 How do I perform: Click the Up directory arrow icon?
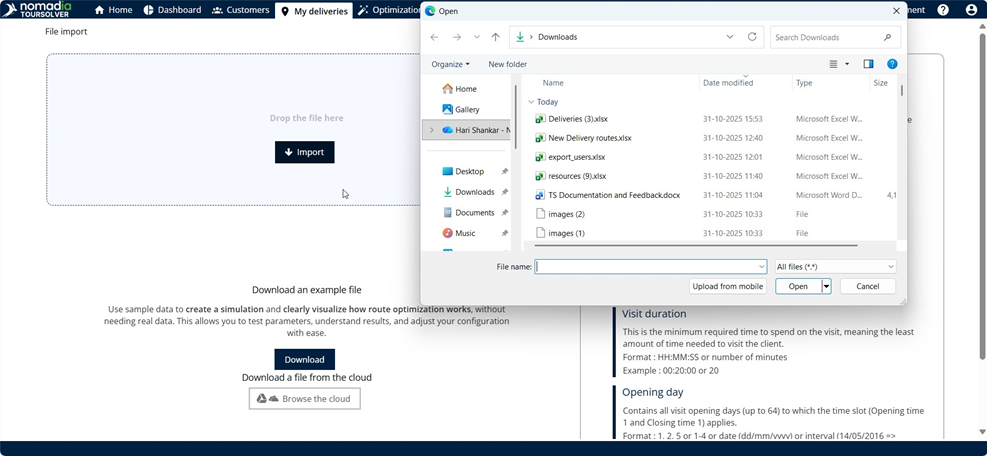tap(495, 37)
